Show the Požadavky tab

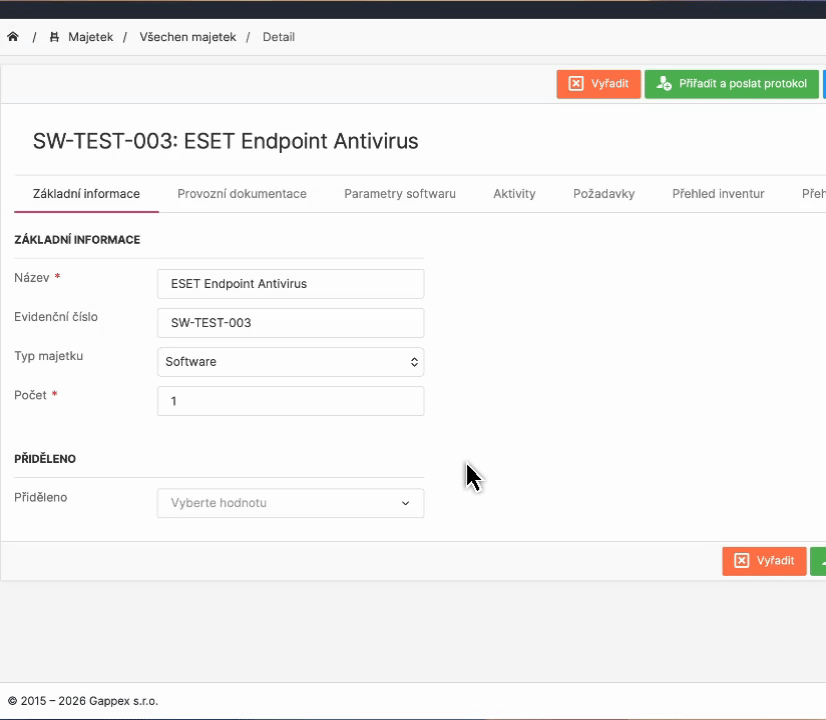click(604, 194)
